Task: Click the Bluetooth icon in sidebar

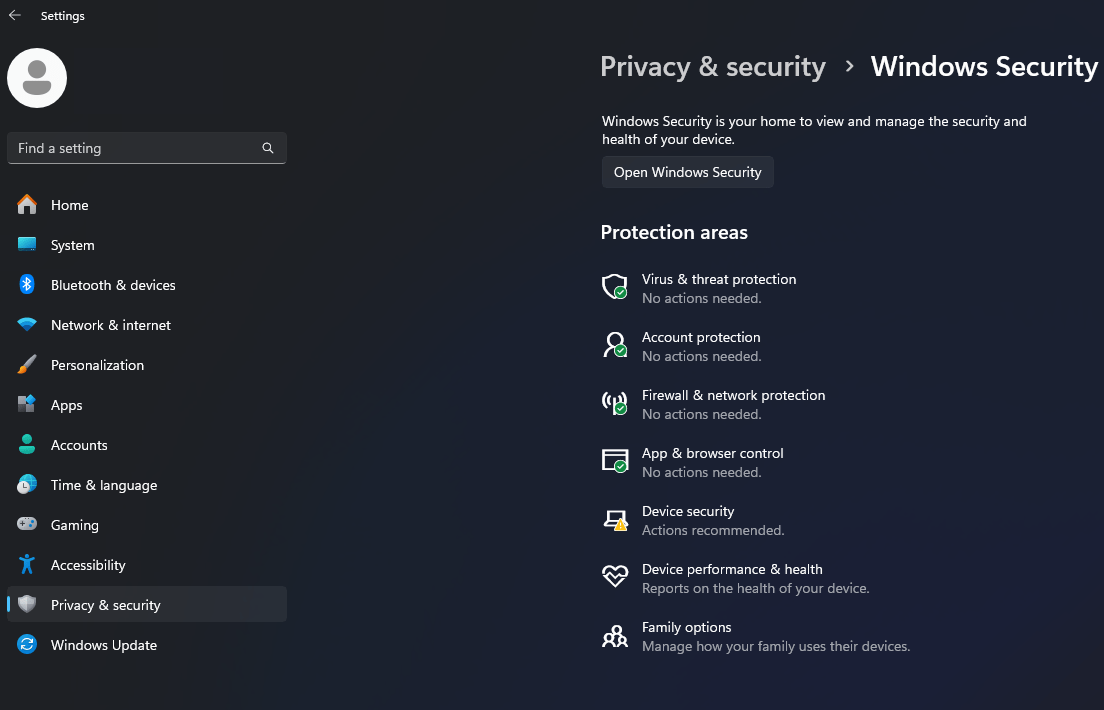Action: 27,285
